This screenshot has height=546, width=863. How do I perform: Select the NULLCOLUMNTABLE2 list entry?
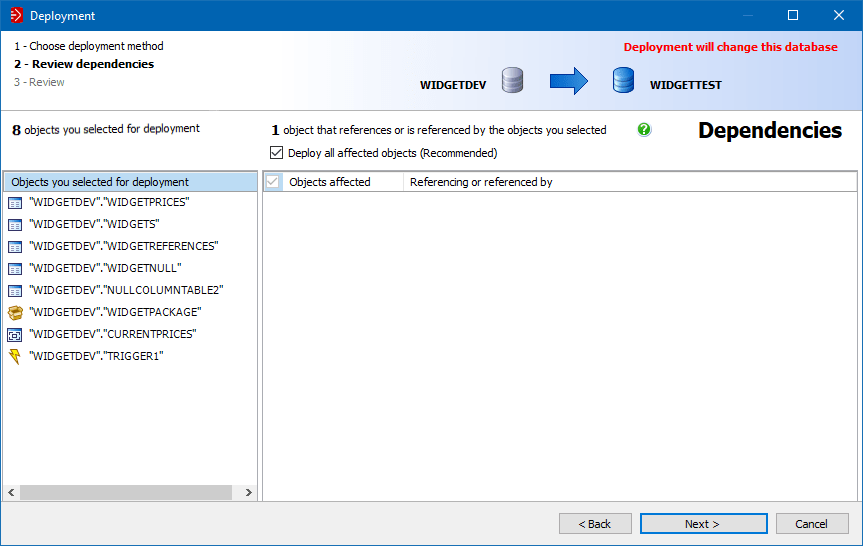click(x=126, y=290)
